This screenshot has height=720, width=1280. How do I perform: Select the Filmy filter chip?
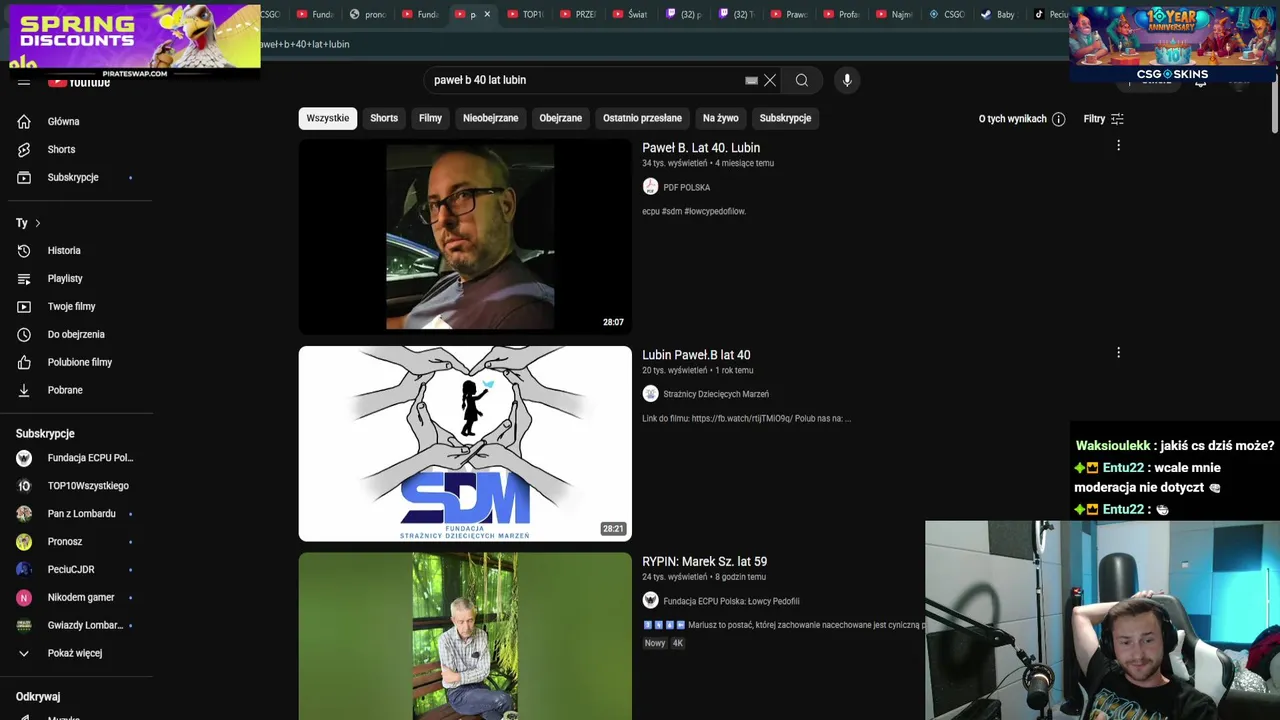[x=430, y=118]
